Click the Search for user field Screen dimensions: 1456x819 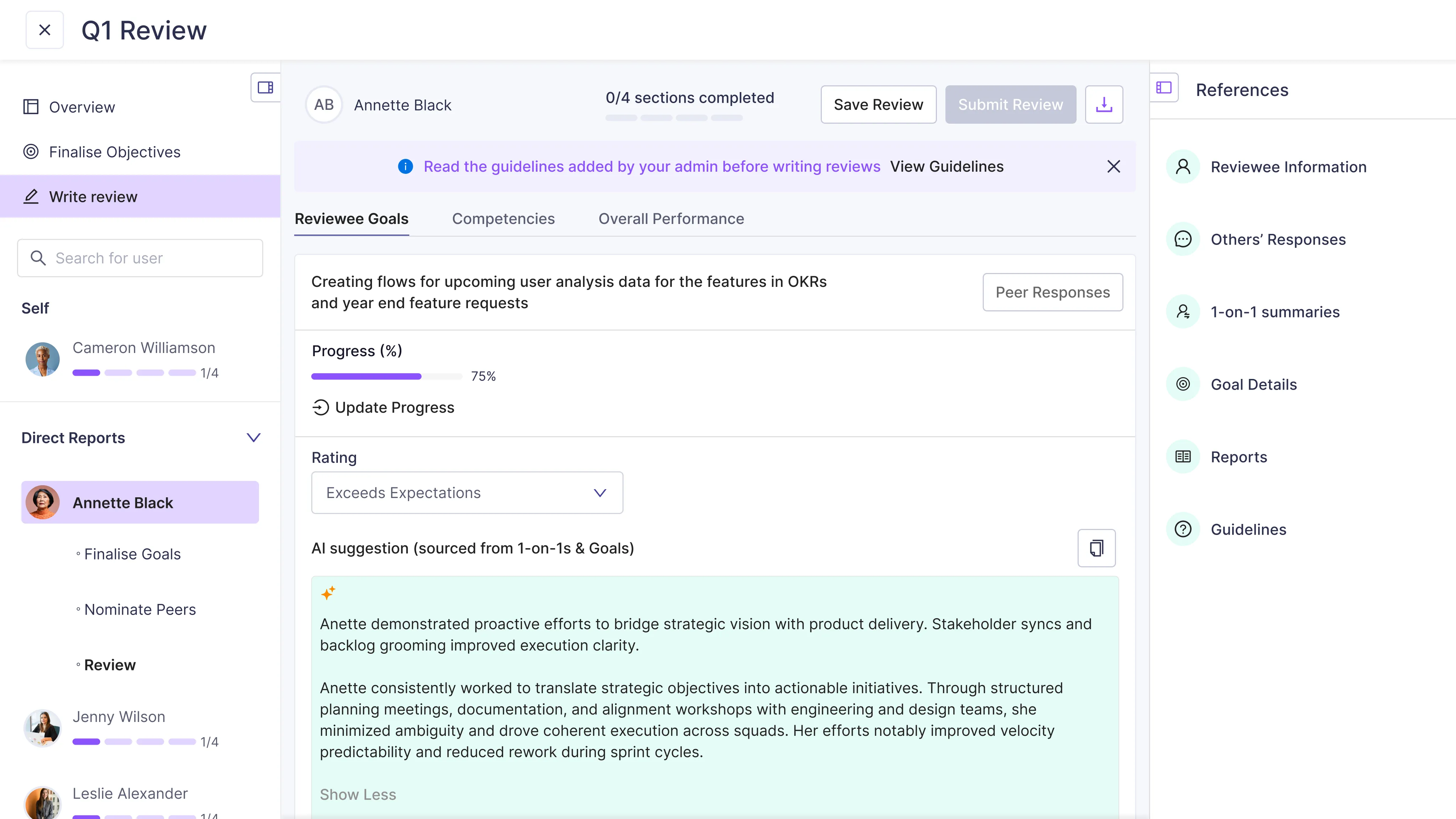tap(140, 258)
